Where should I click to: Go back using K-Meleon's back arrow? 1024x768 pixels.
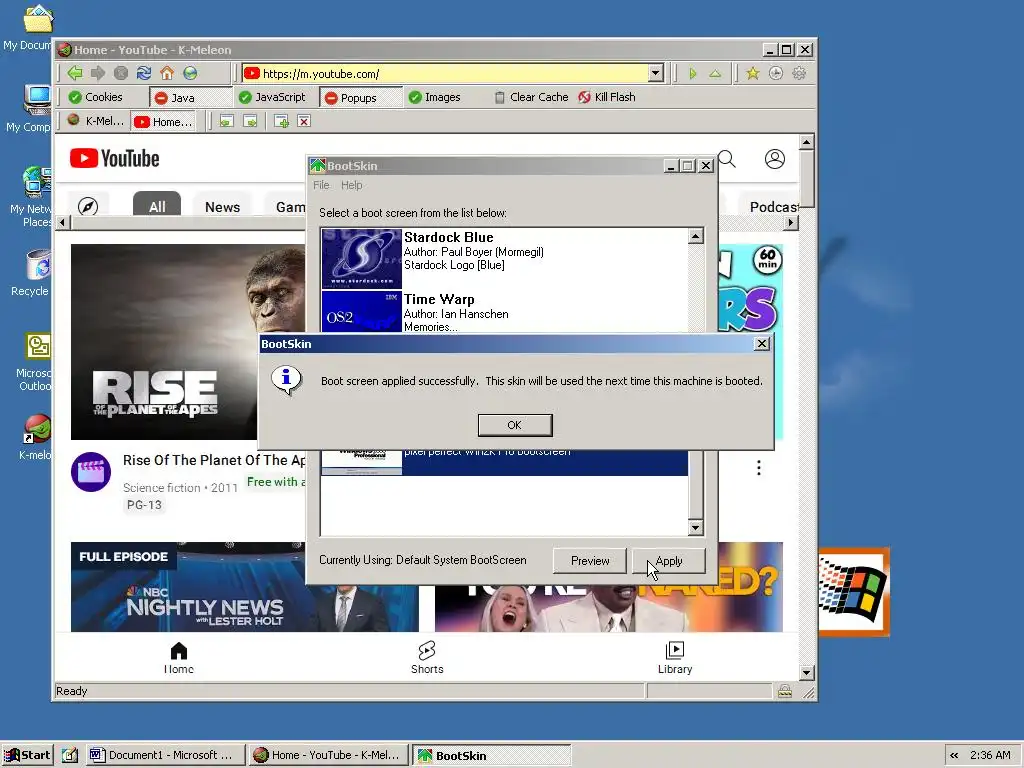75,73
